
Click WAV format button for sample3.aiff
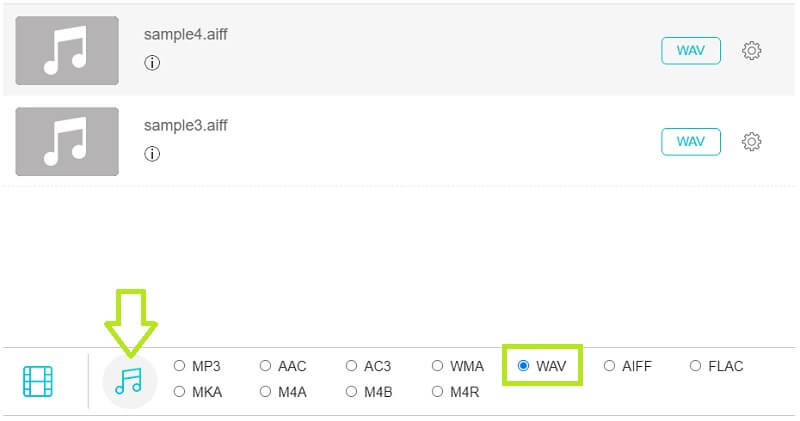pyautogui.click(x=690, y=142)
